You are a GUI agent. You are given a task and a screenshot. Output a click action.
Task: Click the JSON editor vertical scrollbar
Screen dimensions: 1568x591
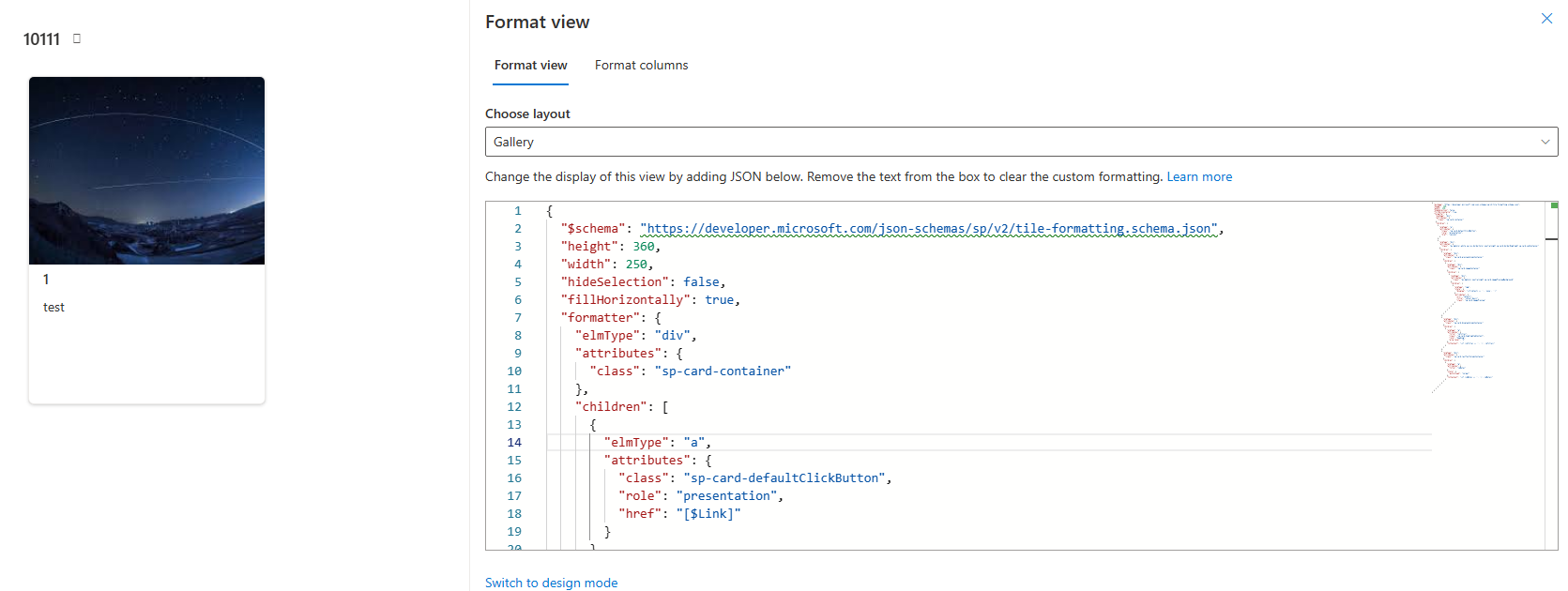pyautogui.click(x=1551, y=375)
